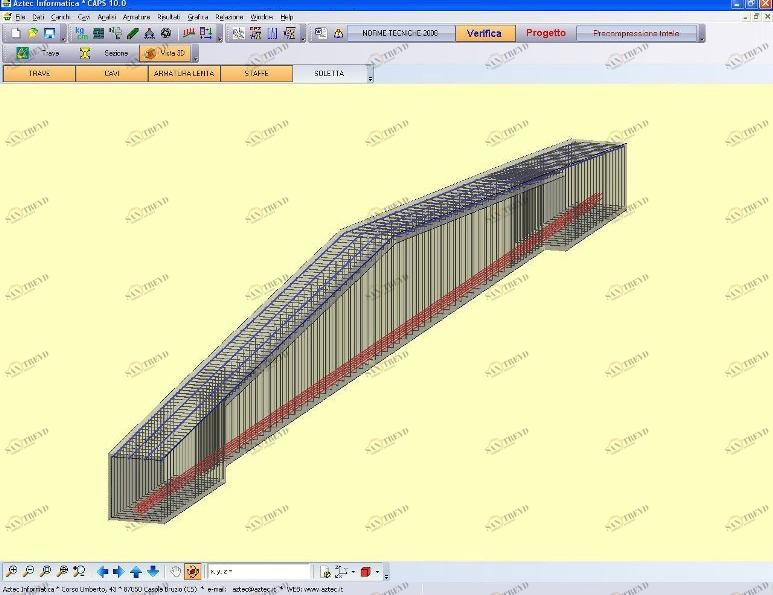The image size is (773, 595).
Task: Click the Progetto button
Action: tap(546, 33)
